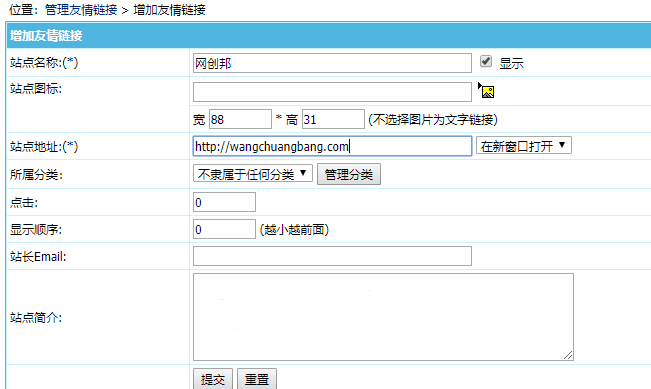Viewport: 651px width, 389px height.
Task: Click the 重置 reset button
Action: (257, 379)
